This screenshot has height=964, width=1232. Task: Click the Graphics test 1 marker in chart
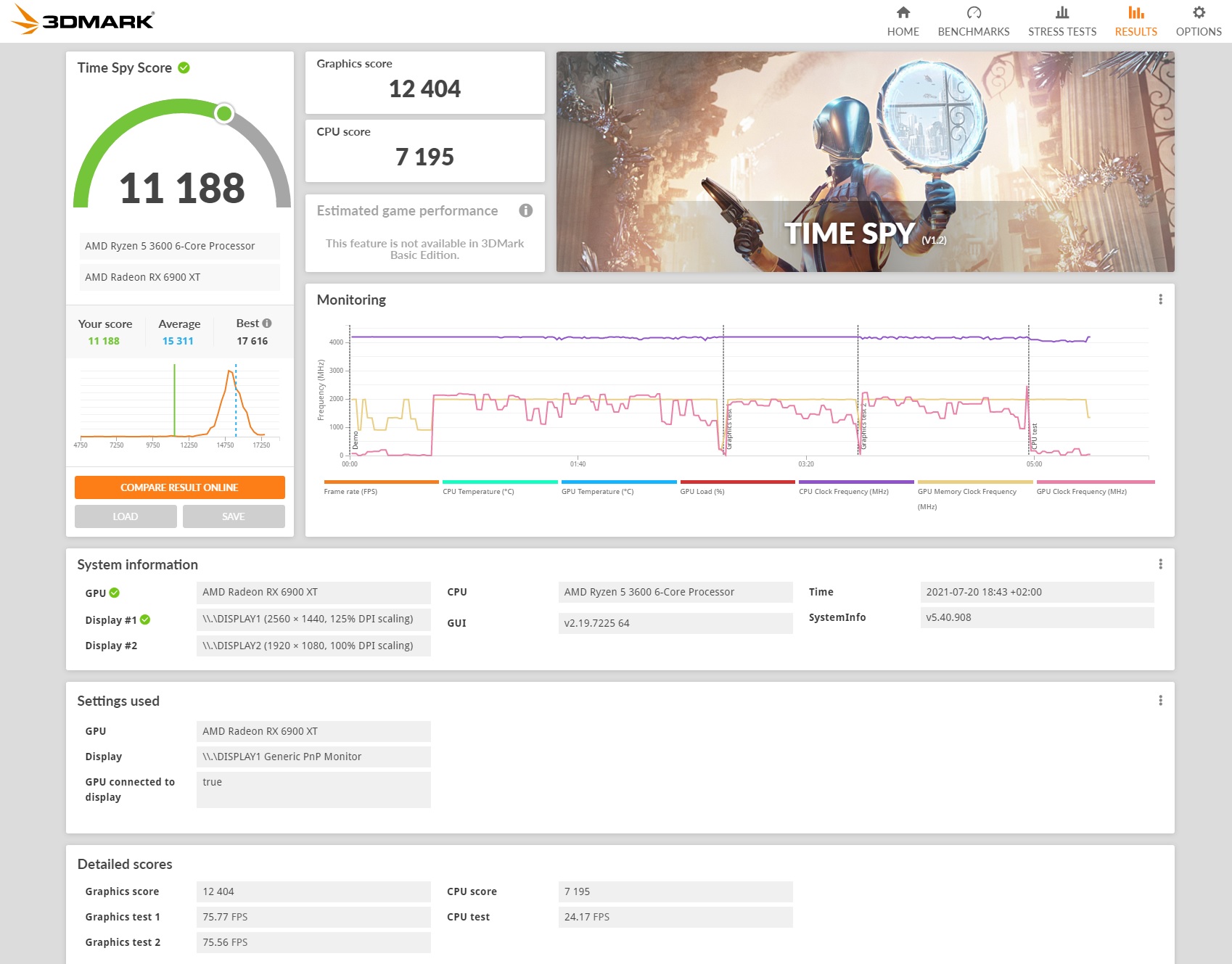[728, 430]
